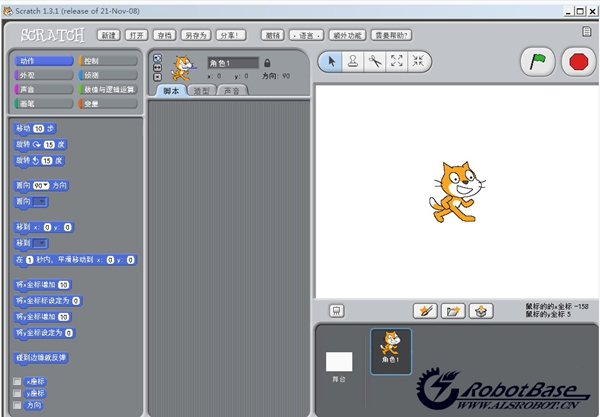The image size is (600, 417).
Task: Click the red stop sign button
Action: (x=579, y=62)
